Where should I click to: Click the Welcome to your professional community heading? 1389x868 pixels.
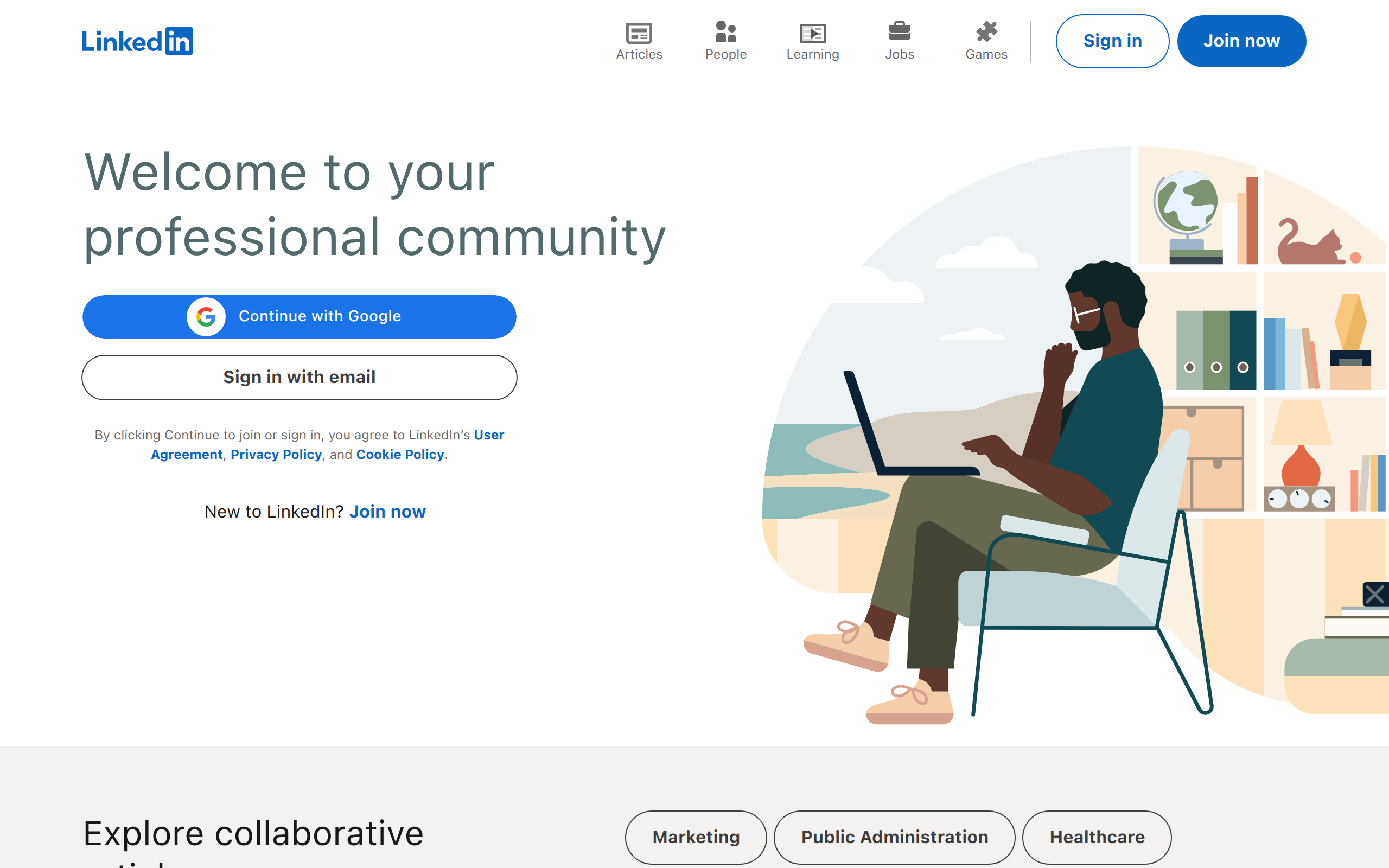click(x=375, y=205)
